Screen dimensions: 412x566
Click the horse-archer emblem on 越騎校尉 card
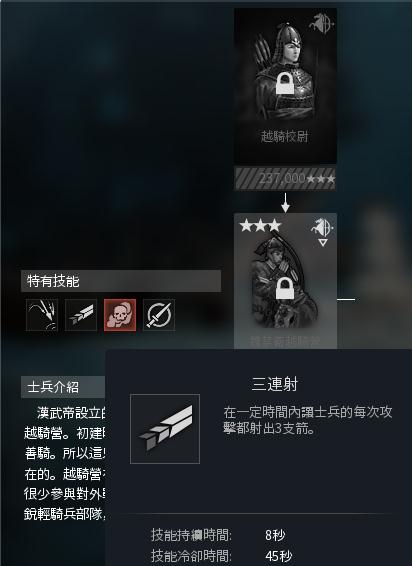click(x=321, y=23)
